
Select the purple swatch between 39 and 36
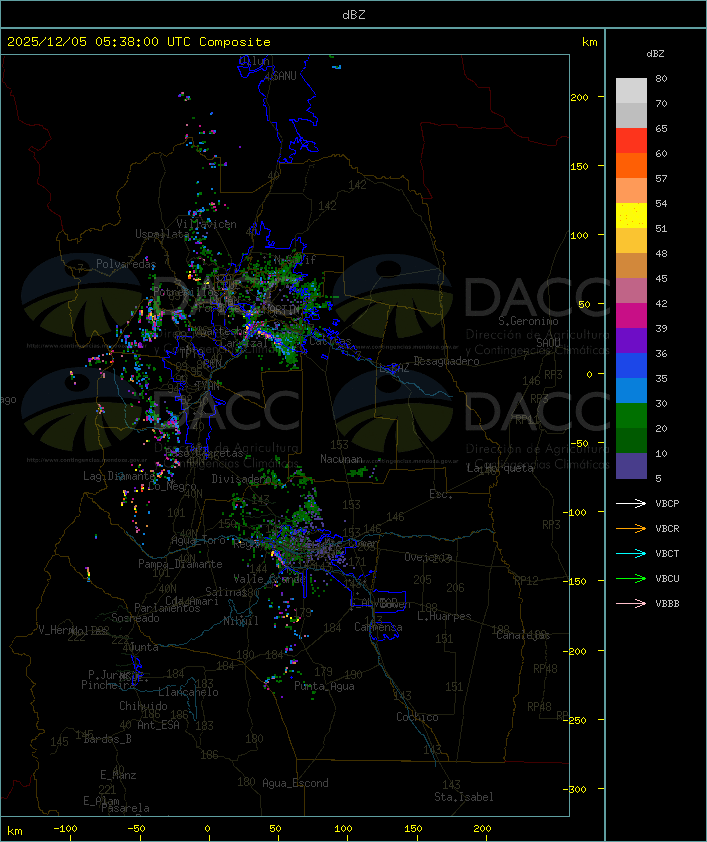pos(631,340)
